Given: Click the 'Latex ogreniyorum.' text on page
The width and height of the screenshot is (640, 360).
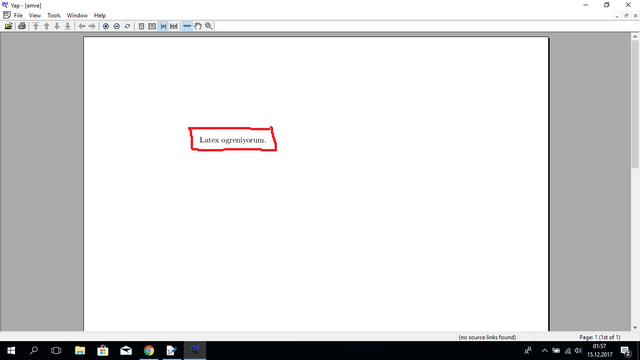Looking at the screenshot, I should point(233,140).
